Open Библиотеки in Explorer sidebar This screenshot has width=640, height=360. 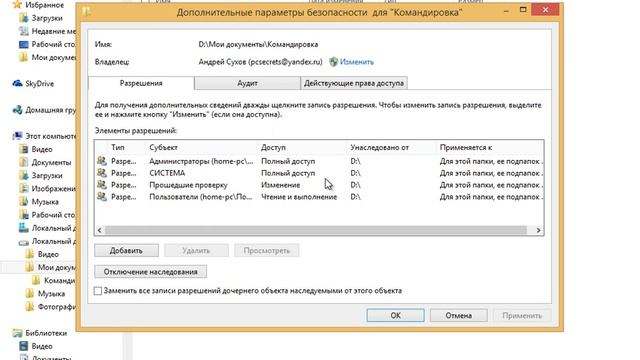point(46,333)
